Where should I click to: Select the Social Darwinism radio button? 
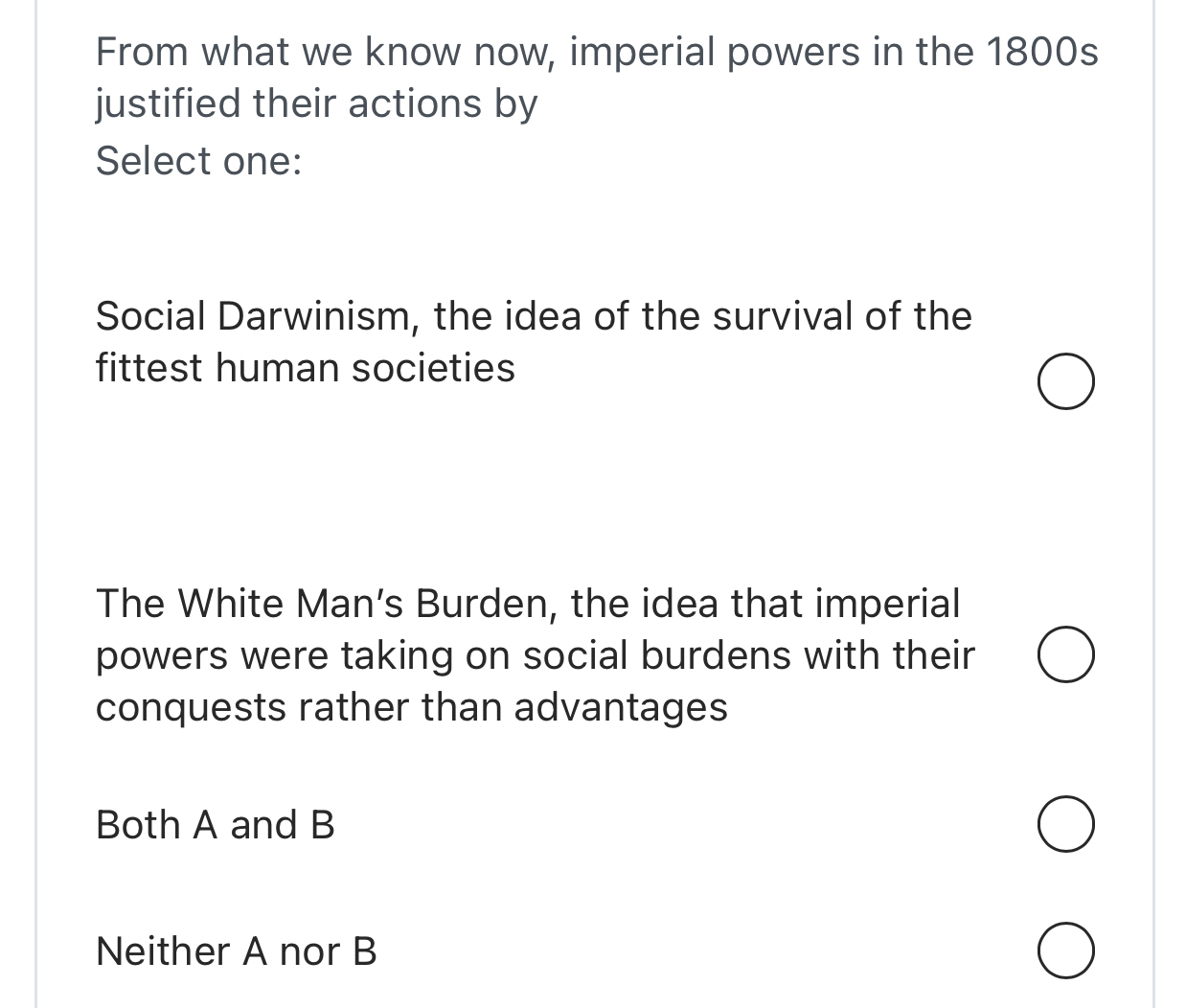(1066, 381)
